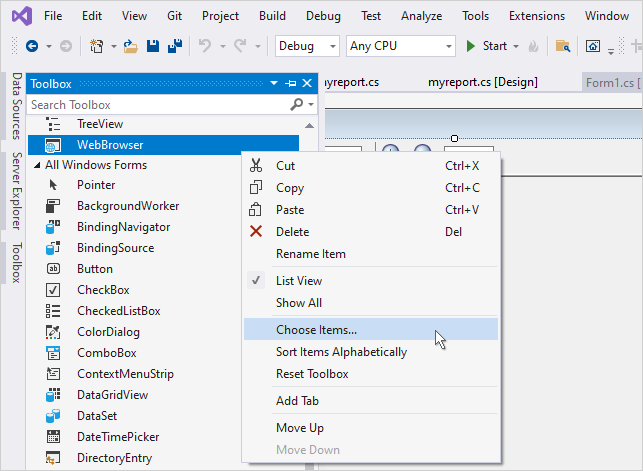Image resolution: width=643 pixels, height=471 pixels.
Task: Click the Navigate Backward arrow icon
Action: (32, 46)
